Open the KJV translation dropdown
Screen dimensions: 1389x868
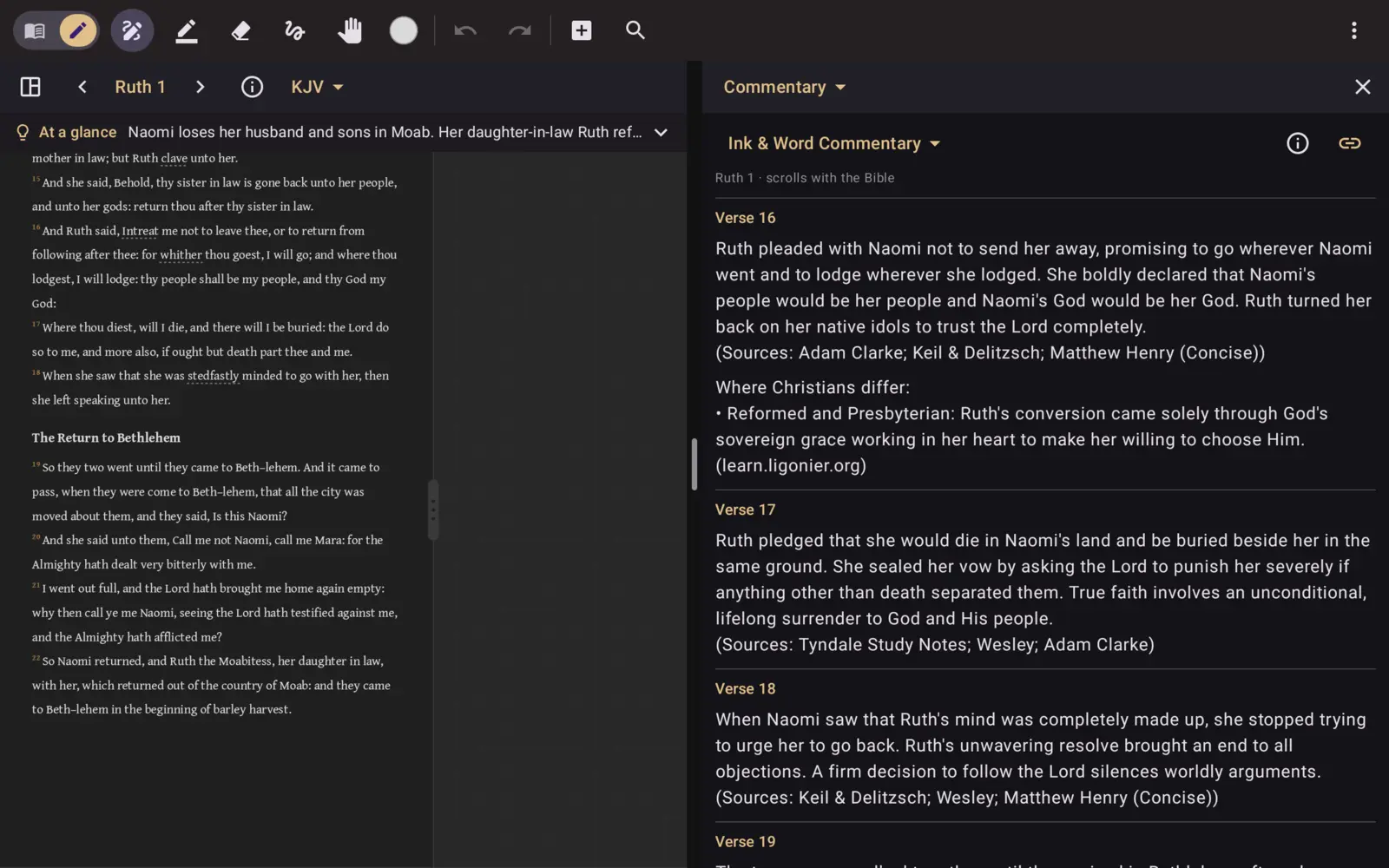pos(317,87)
